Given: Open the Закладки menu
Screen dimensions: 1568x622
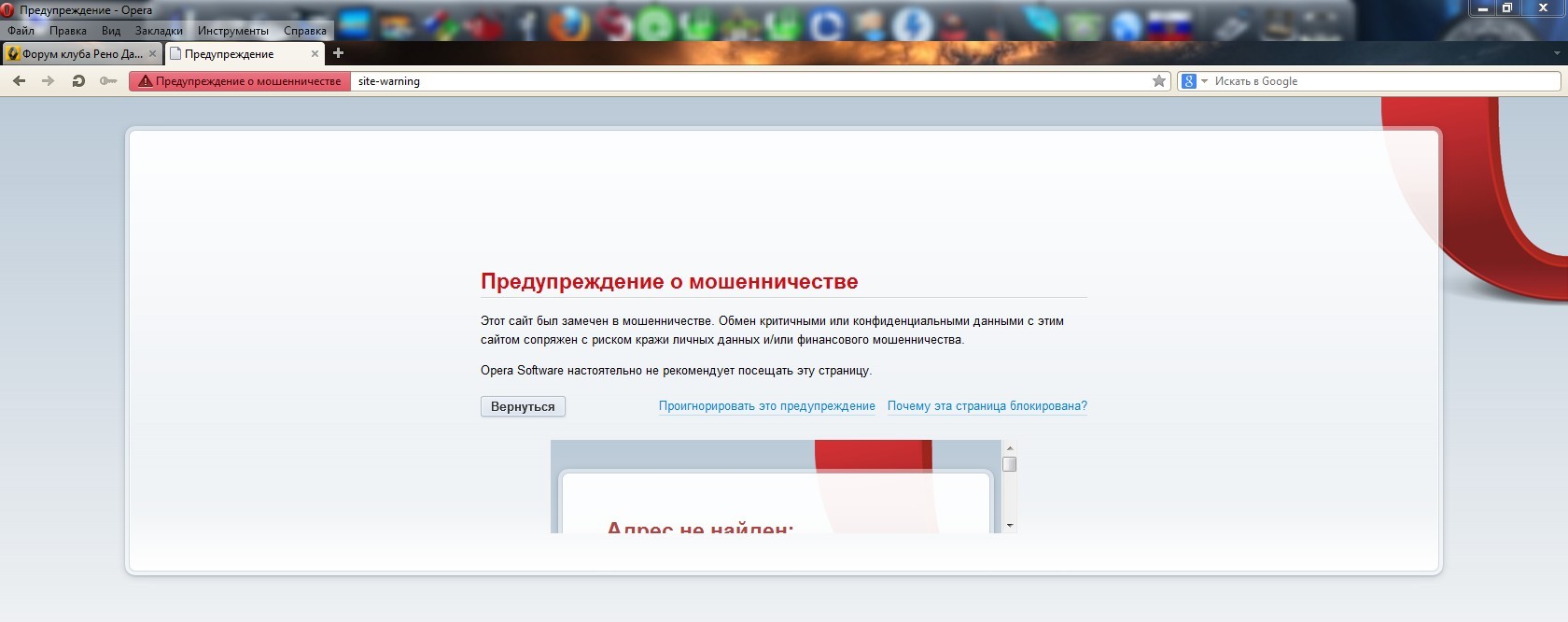Looking at the screenshot, I should (x=159, y=31).
